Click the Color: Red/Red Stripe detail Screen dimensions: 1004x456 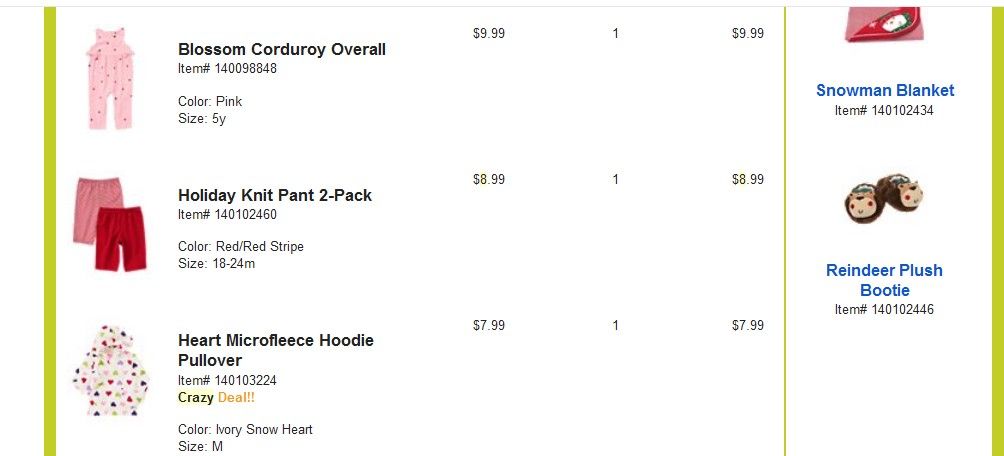click(241, 247)
